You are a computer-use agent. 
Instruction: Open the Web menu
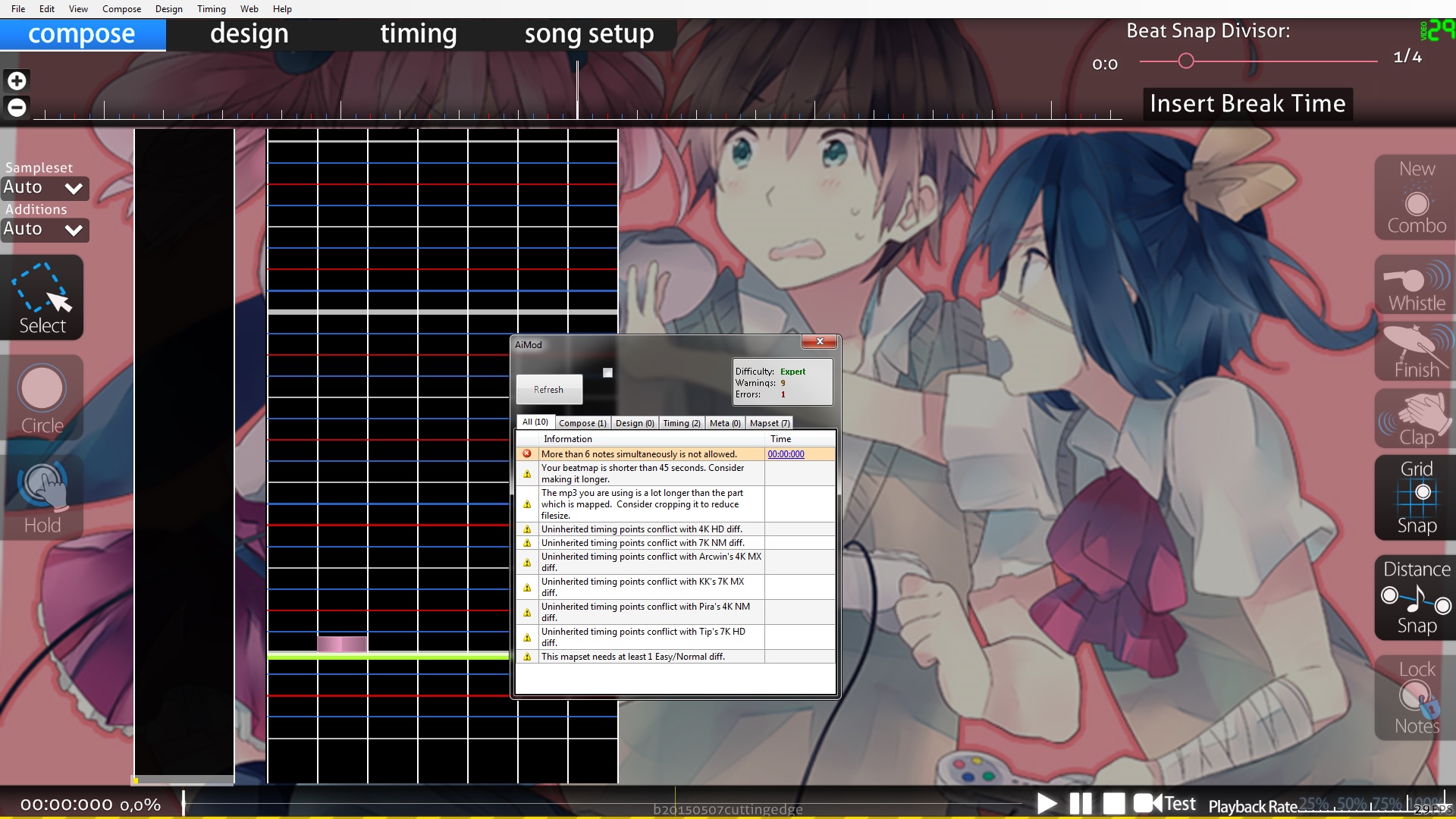click(x=249, y=9)
